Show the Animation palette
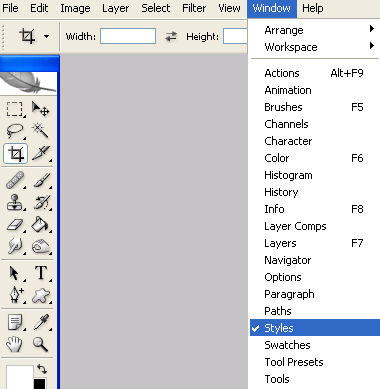 tap(315, 90)
